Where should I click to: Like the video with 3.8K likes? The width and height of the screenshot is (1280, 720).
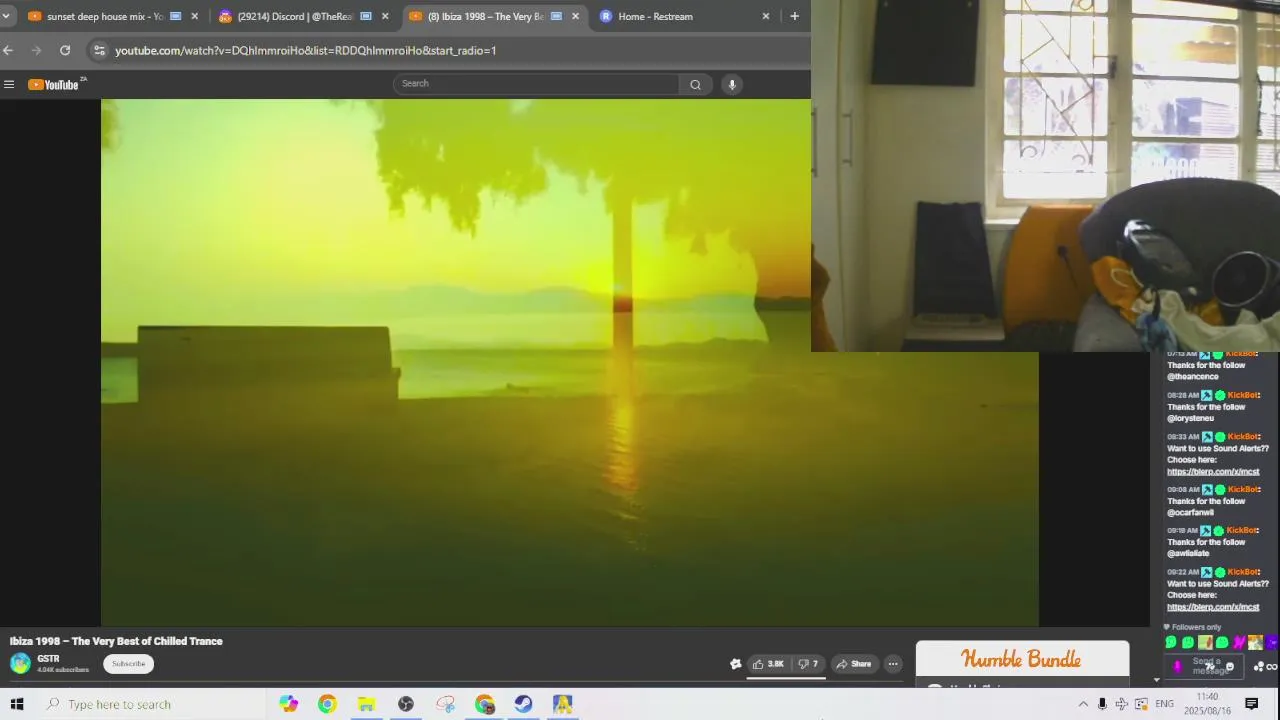[769, 664]
